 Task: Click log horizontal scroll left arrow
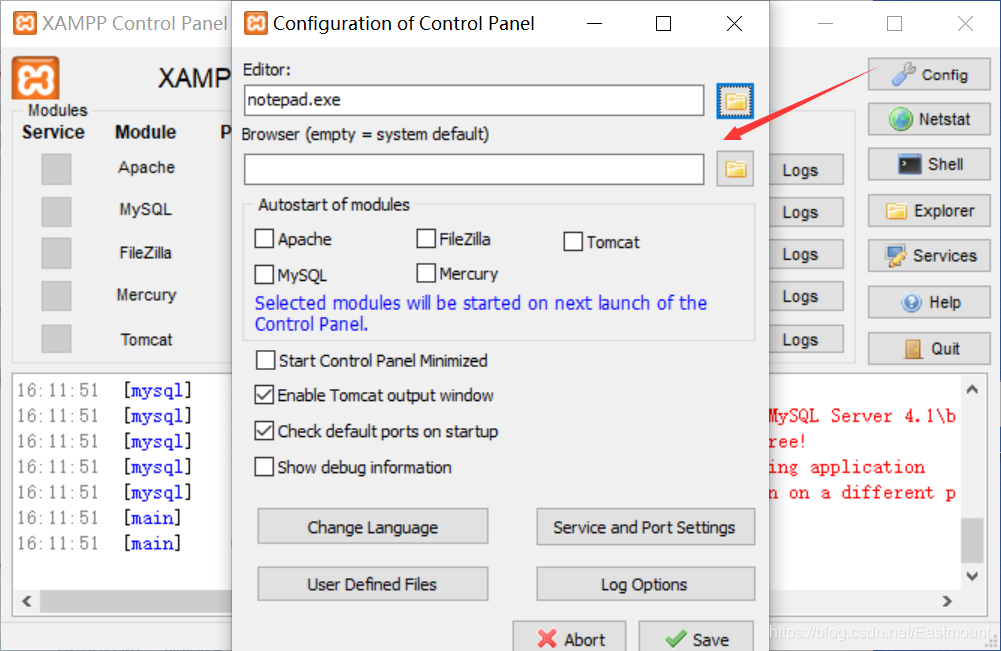tap(27, 601)
